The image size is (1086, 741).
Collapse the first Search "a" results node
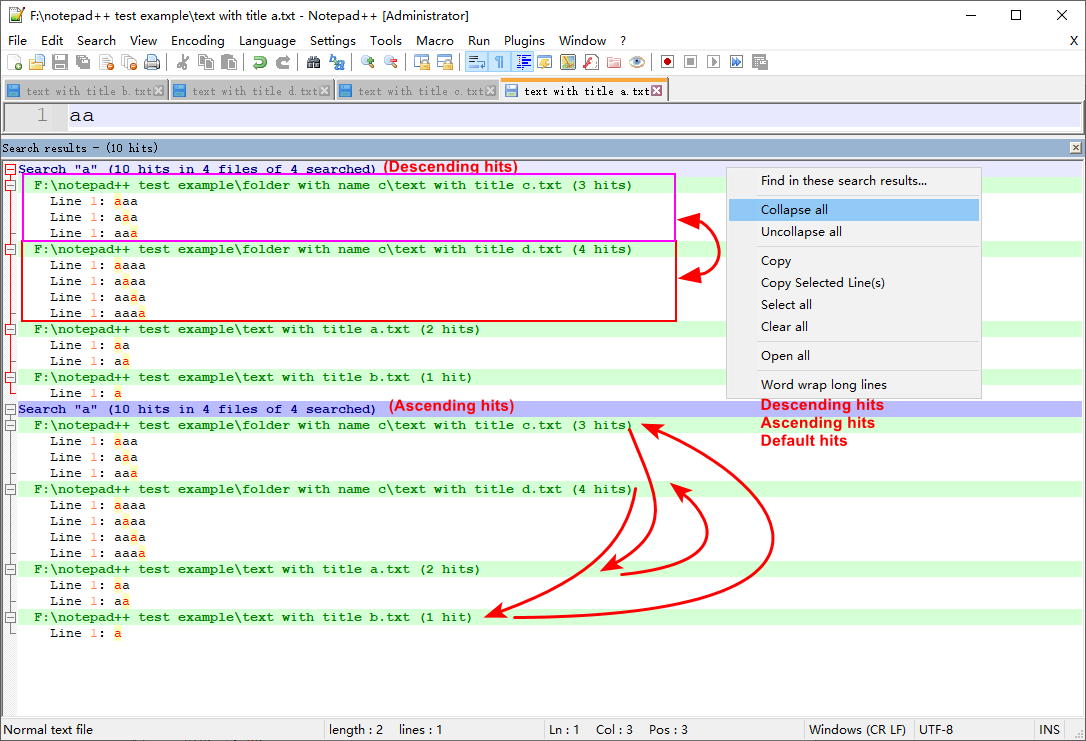(x=10, y=169)
